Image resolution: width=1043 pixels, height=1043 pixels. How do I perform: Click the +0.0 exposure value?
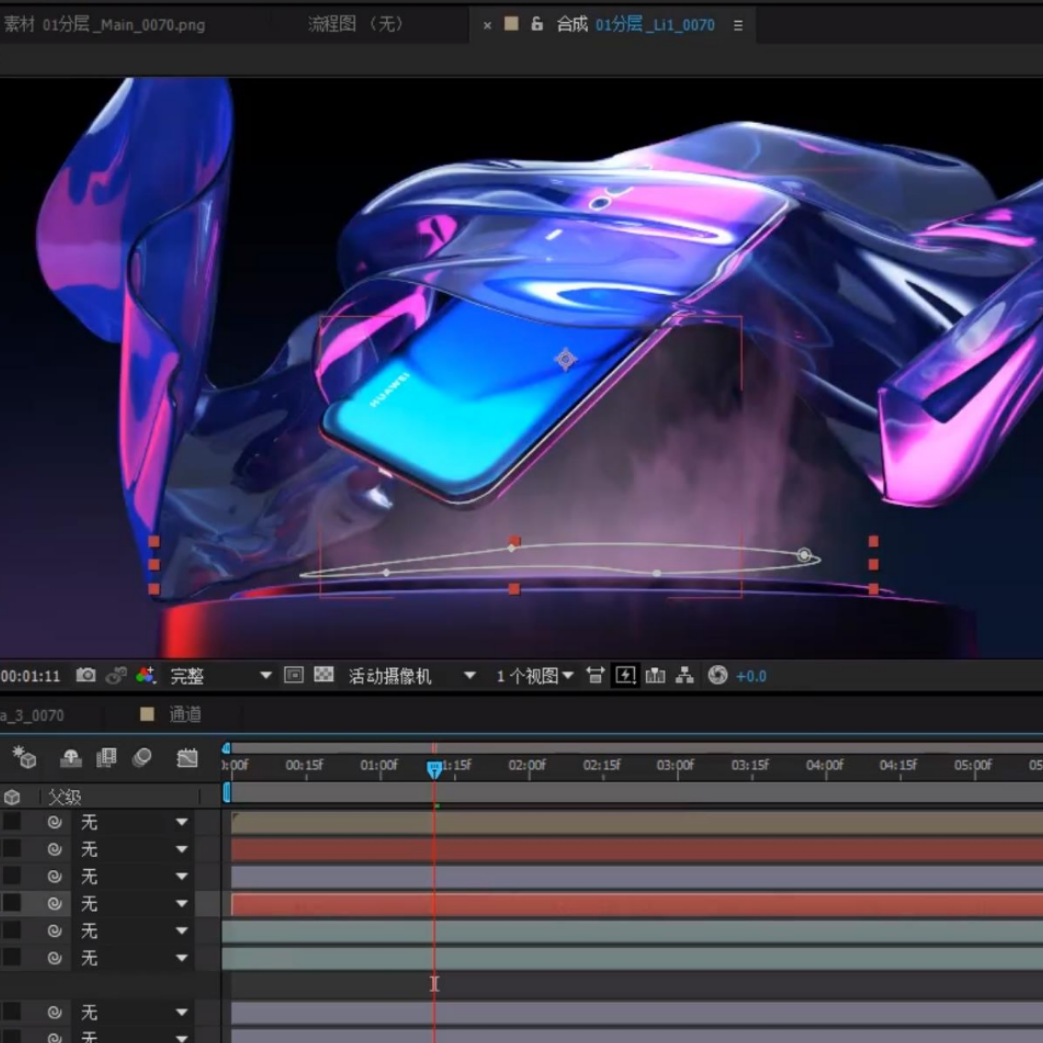click(x=751, y=677)
